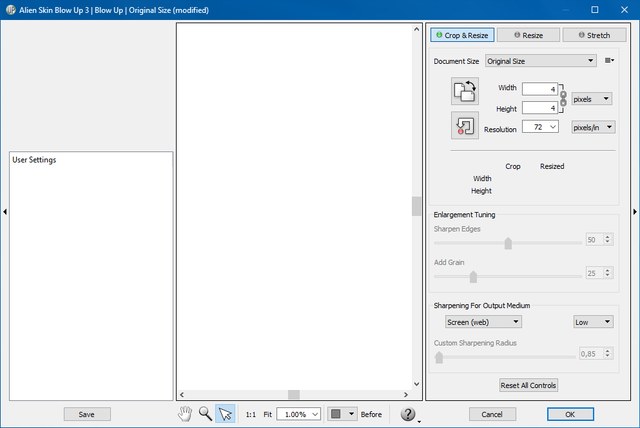Select the Hand pan tool
Image resolution: width=640 pixels, height=428 pixels.
(185, 414)
